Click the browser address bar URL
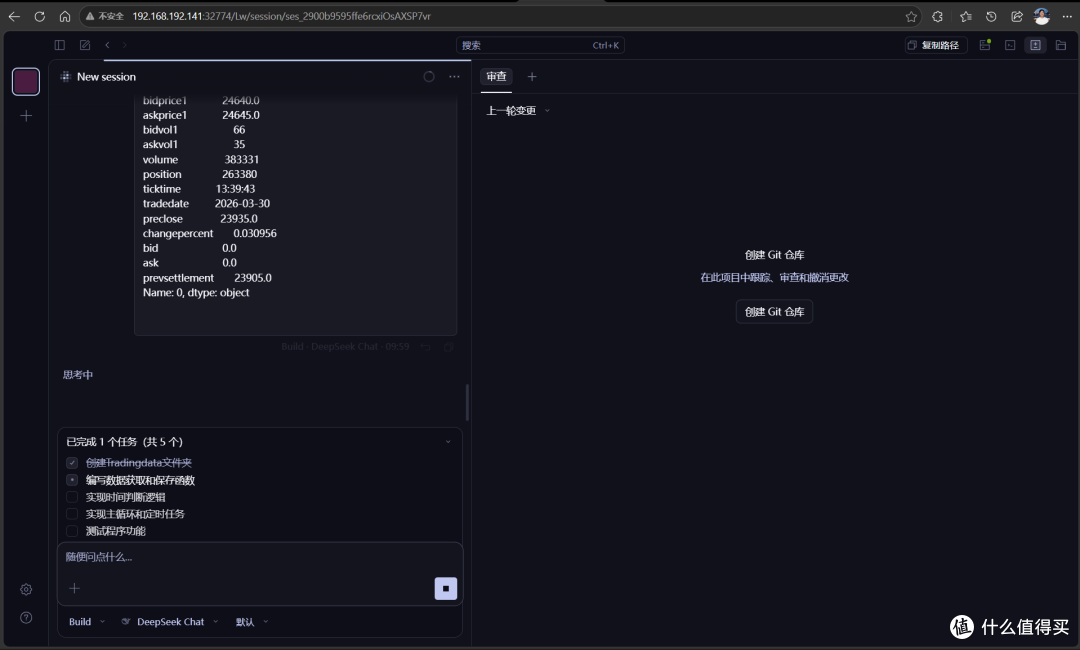 point(282,17)
